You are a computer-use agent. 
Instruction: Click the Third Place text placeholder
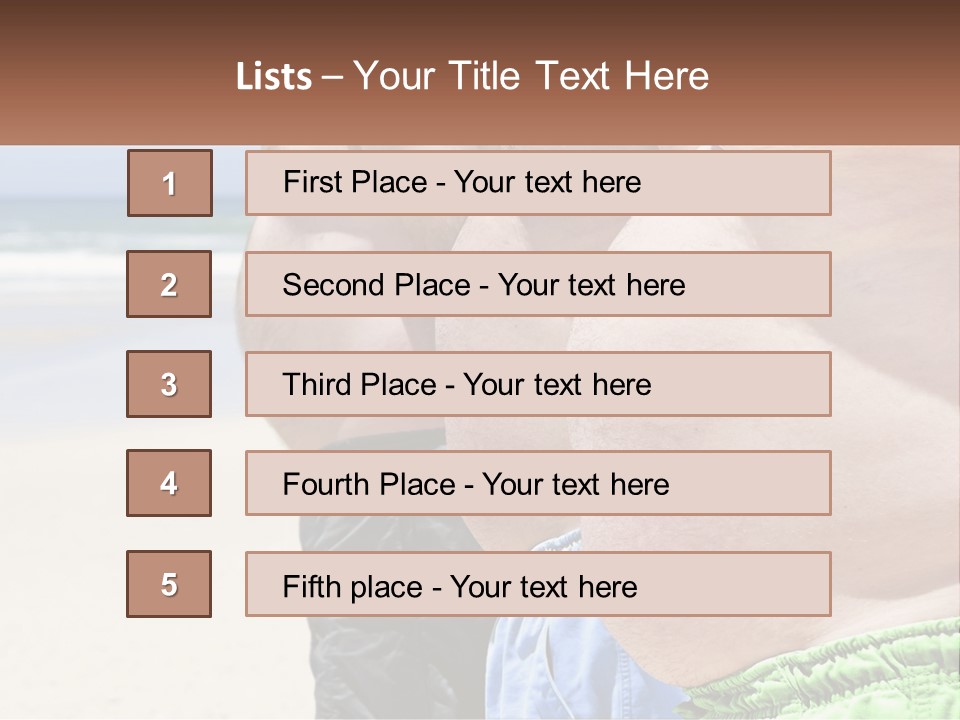[538, 384]
